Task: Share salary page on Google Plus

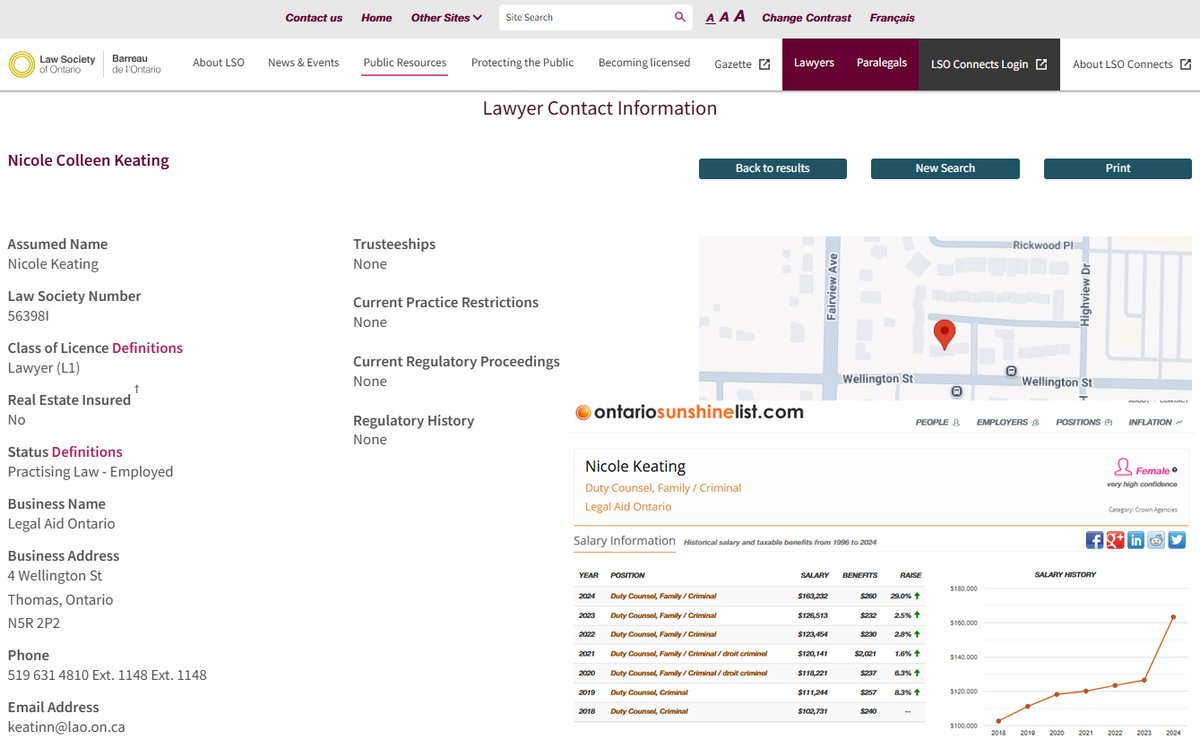Action: coord(1115,540)
